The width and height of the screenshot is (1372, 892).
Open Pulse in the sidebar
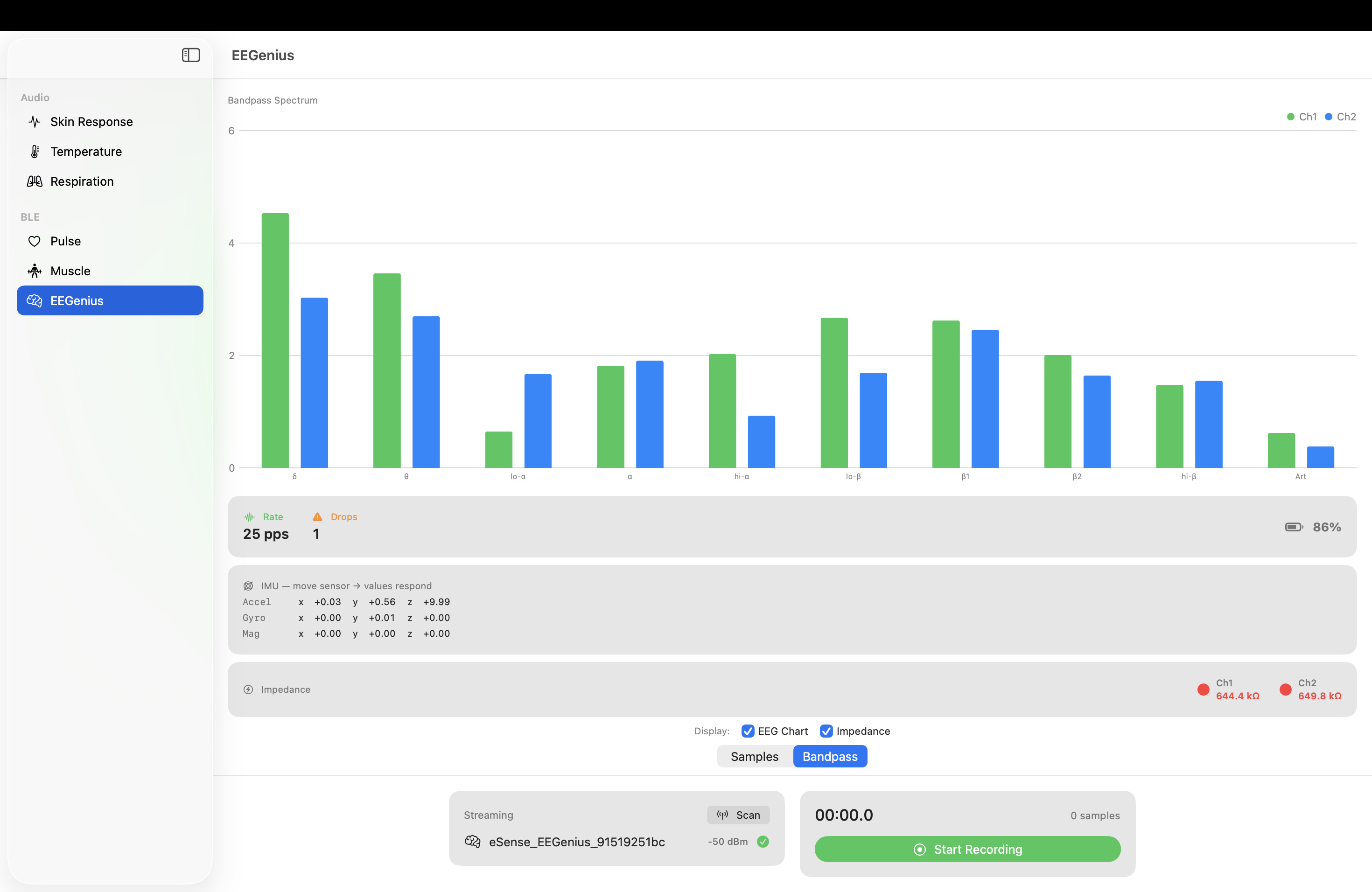(x=110, y=242)
